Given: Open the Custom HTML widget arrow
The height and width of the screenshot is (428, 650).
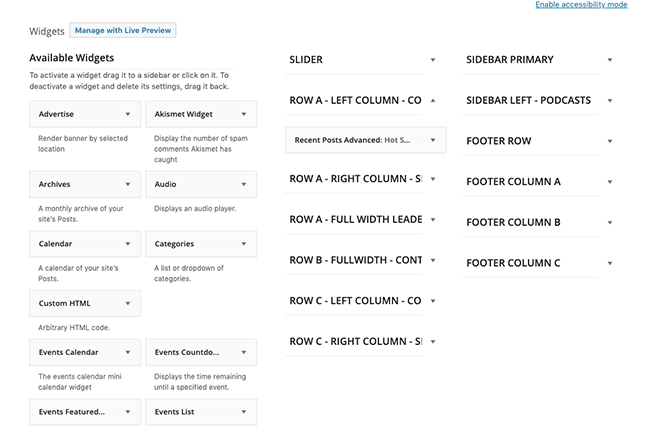Looking at the screenshot, I should (x=128, y=304).
